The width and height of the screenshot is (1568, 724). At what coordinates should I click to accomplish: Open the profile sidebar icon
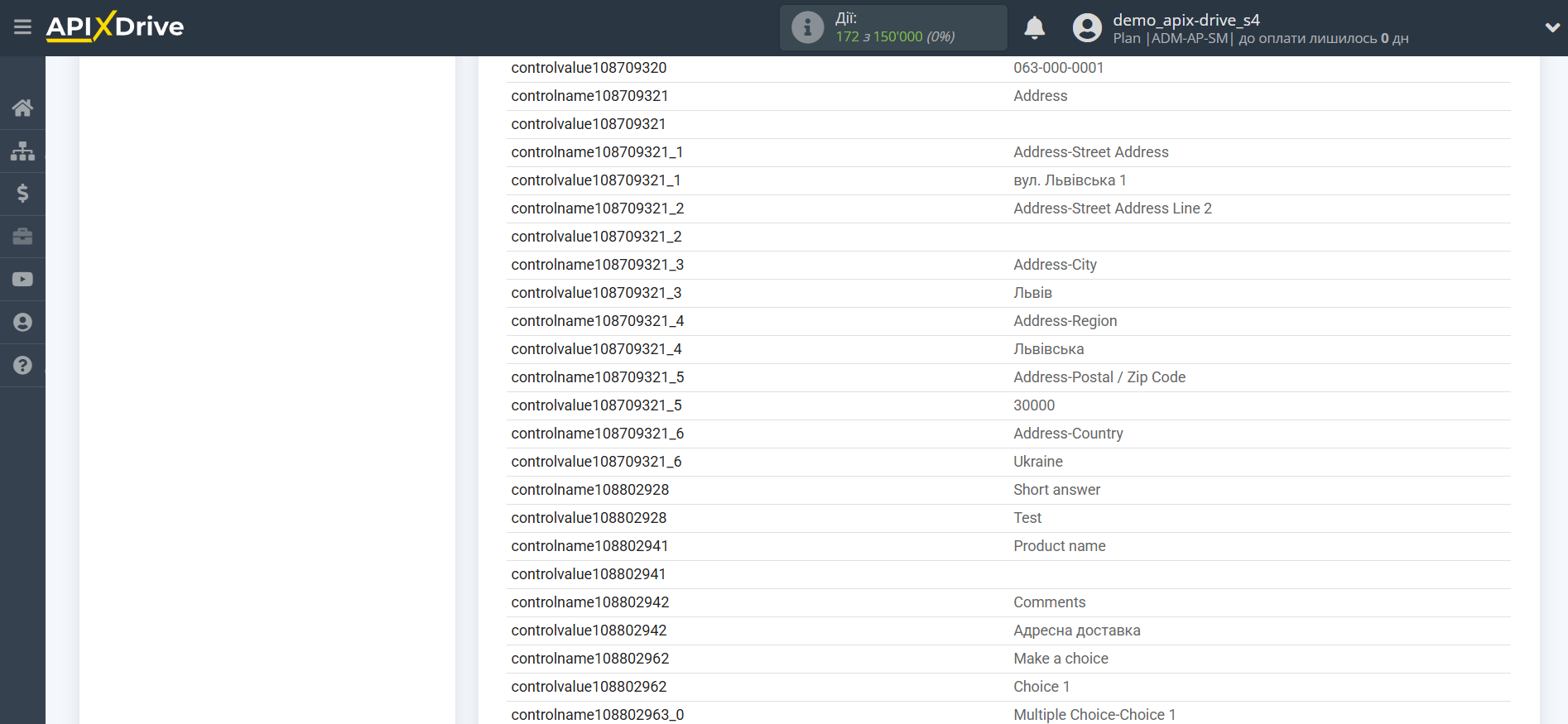coord(22,323)
